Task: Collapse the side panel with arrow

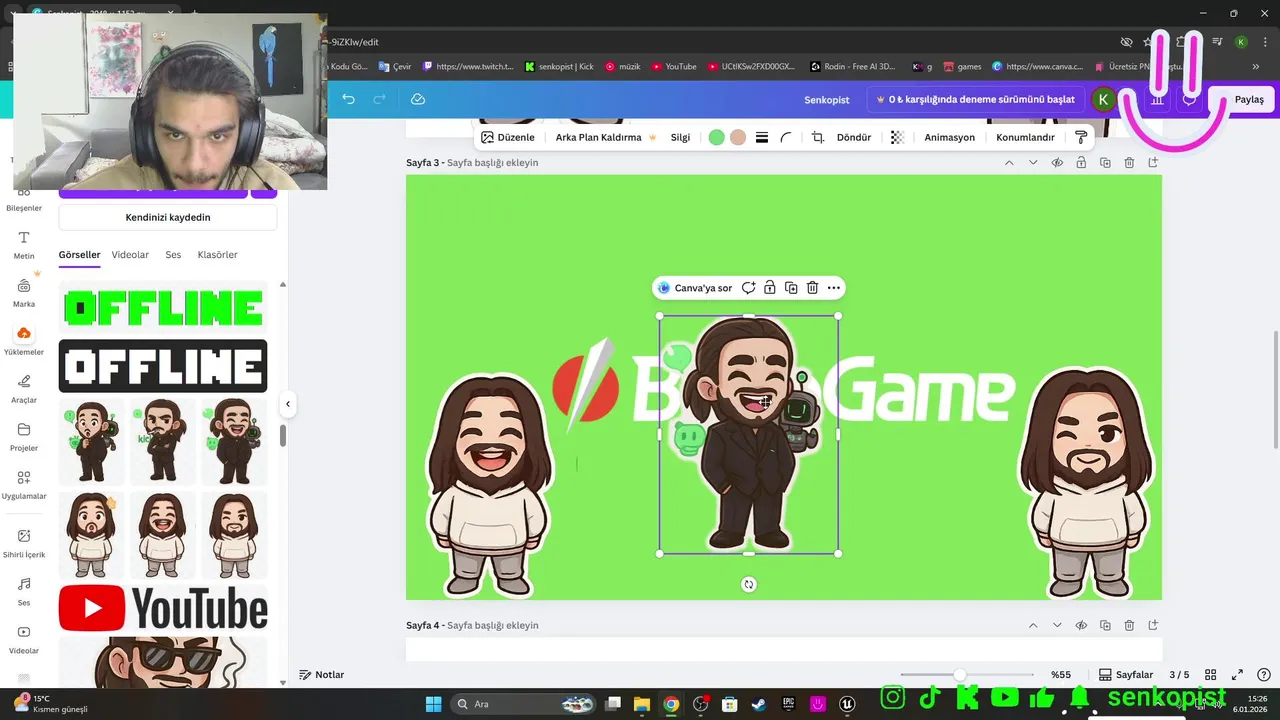Action: (288, 404)
